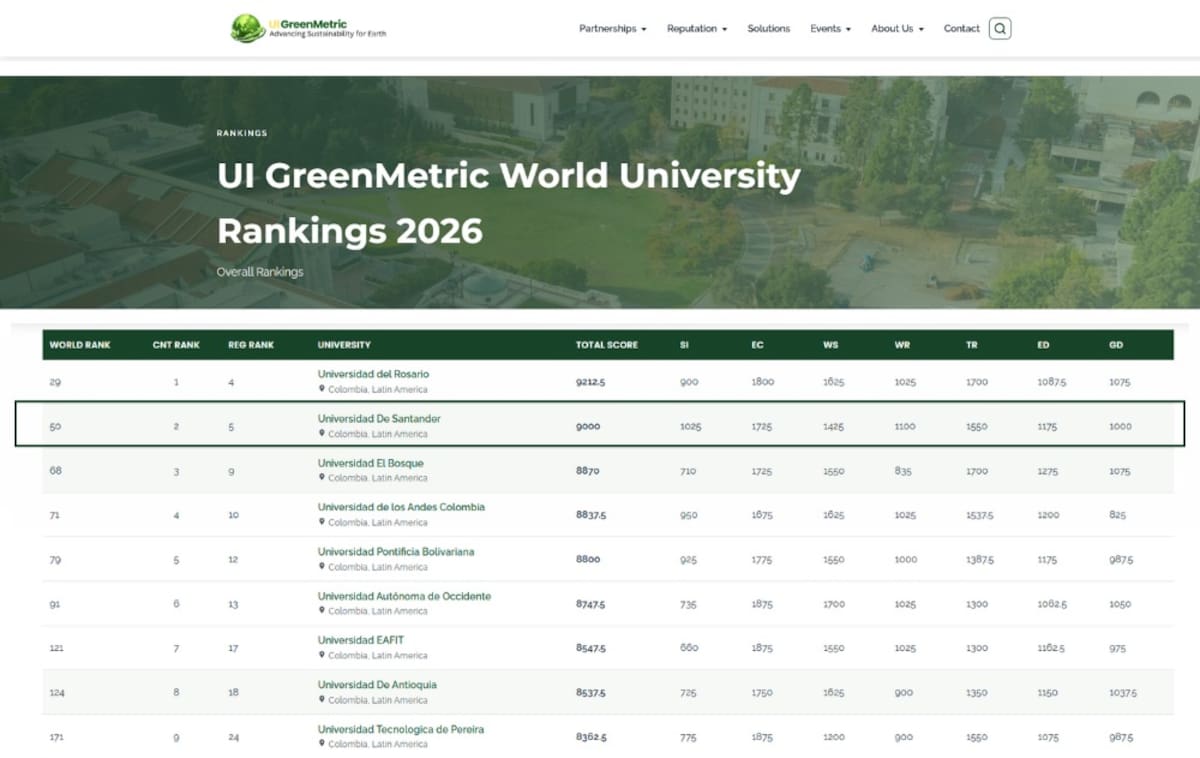Screen dimensions: 1200x758
Task: Click location pin under Universidad De Antioquia
Action: tap(322, 700)
